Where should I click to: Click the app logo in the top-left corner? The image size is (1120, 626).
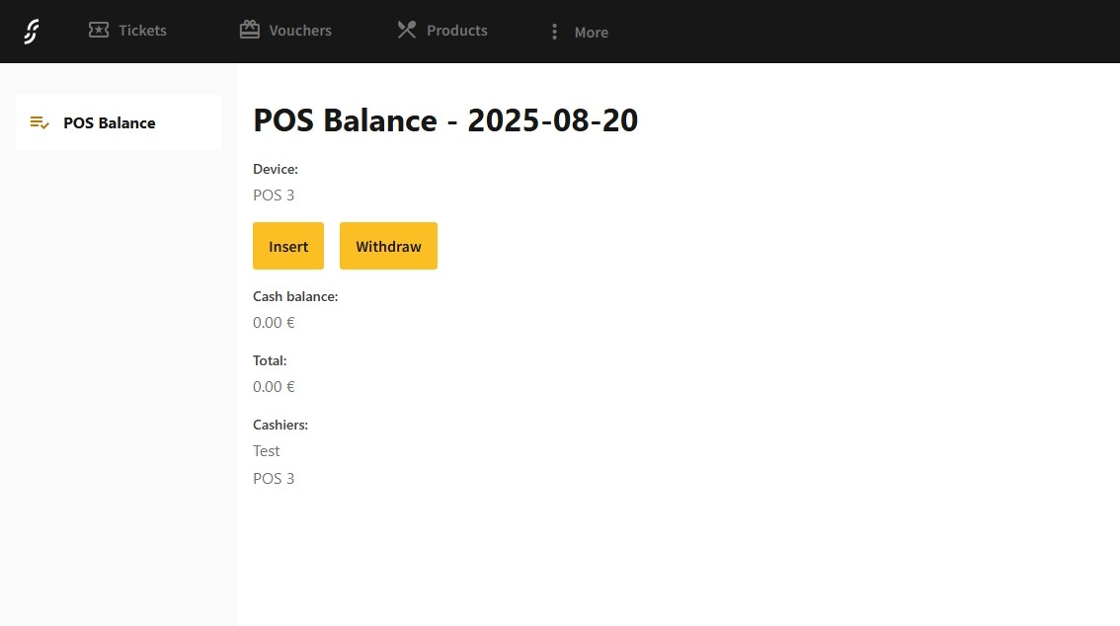click(32, 31)
